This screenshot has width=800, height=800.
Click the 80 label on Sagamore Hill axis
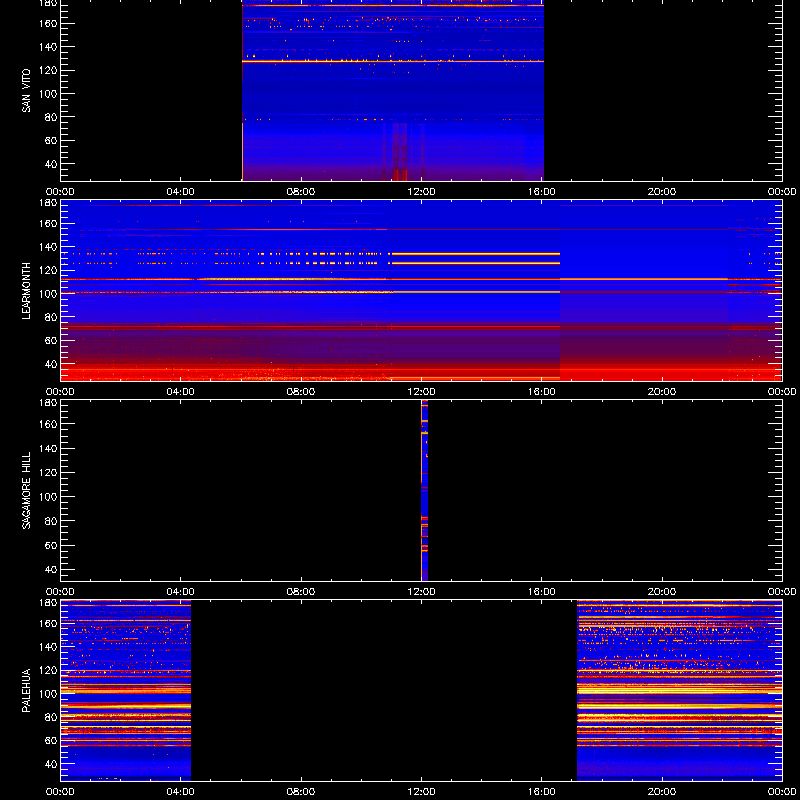tap(51, 521)
